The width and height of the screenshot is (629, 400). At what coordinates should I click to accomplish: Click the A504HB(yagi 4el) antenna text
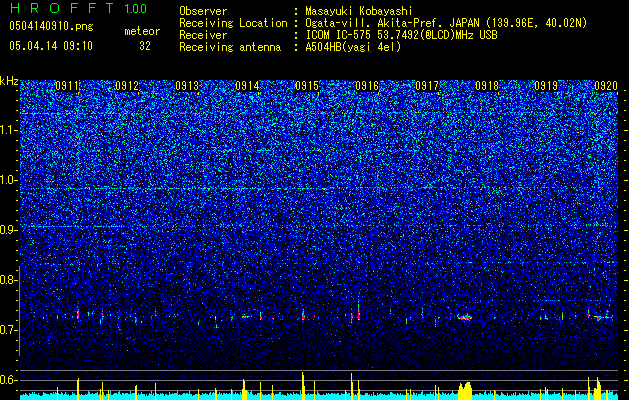pyautogui.click(x=353, y=47)
